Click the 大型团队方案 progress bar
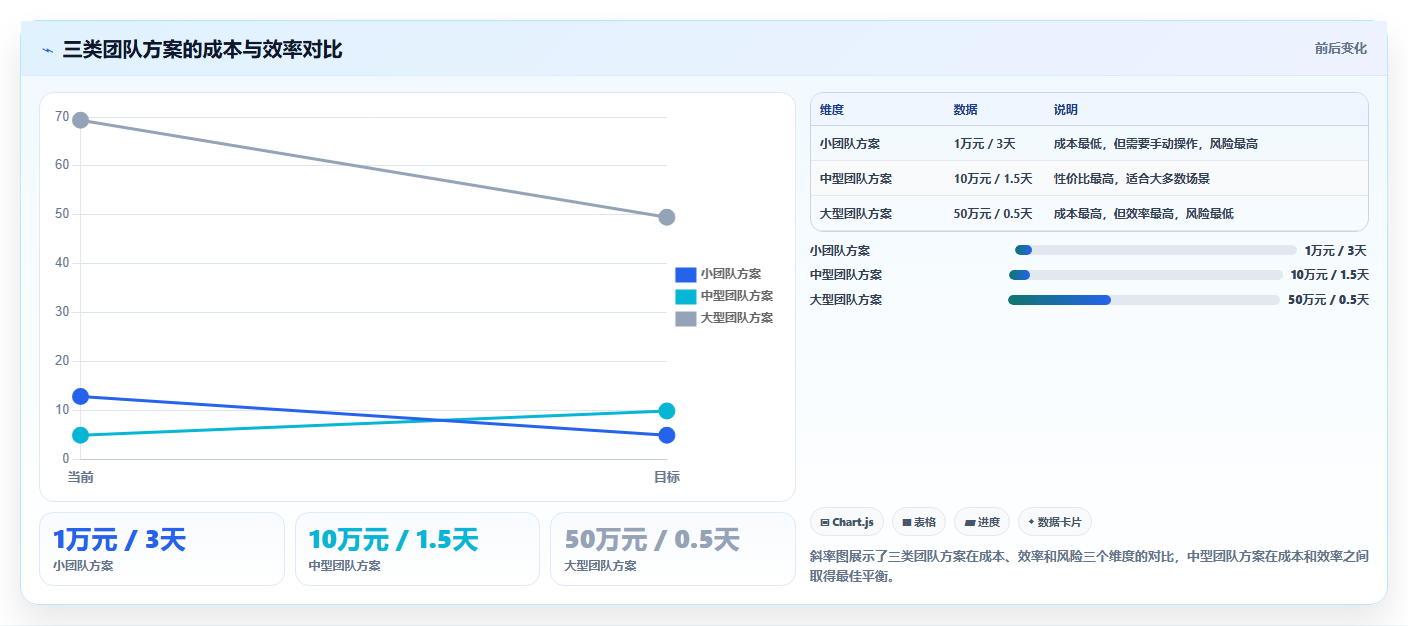The width and height of the screenshot is (1408, 626). (1144, 300)
